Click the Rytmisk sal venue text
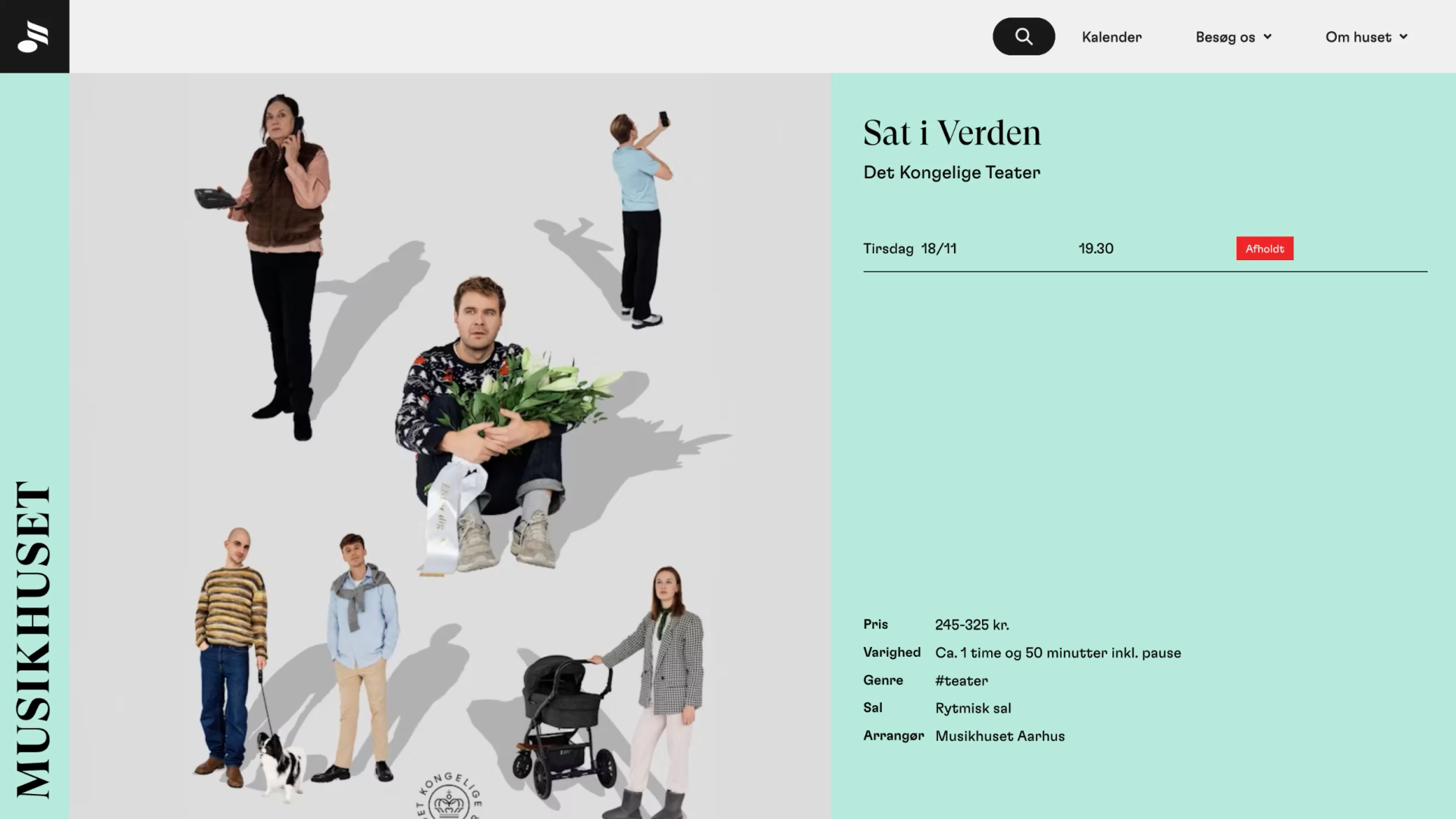Screen dimensions: 1456x819 973,708
